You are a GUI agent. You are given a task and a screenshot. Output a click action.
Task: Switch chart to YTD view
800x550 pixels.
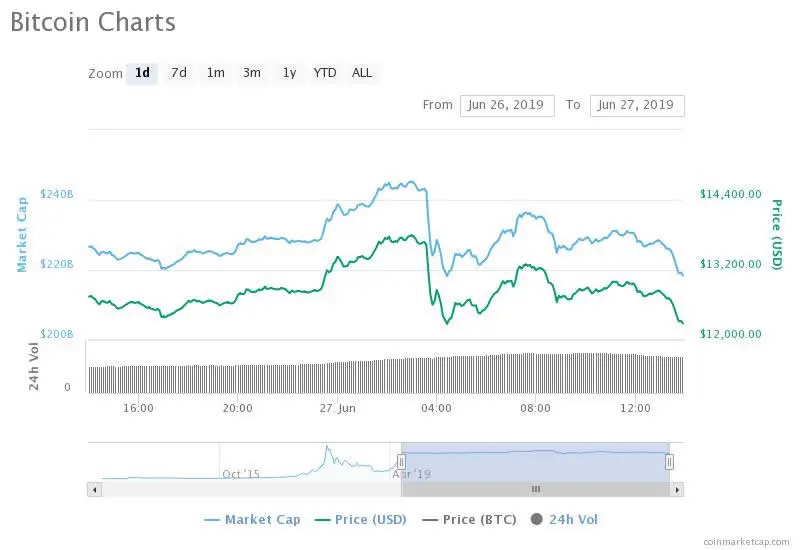325,73
